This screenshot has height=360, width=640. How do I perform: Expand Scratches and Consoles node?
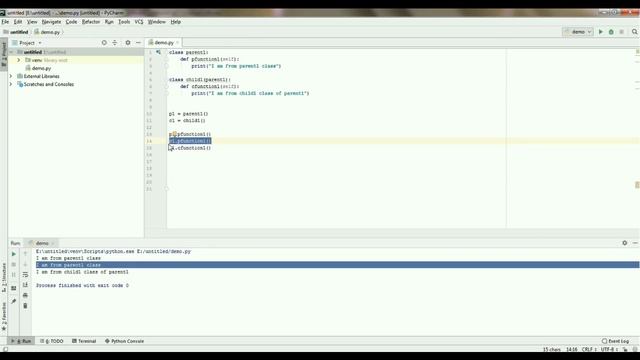(11, 84)
